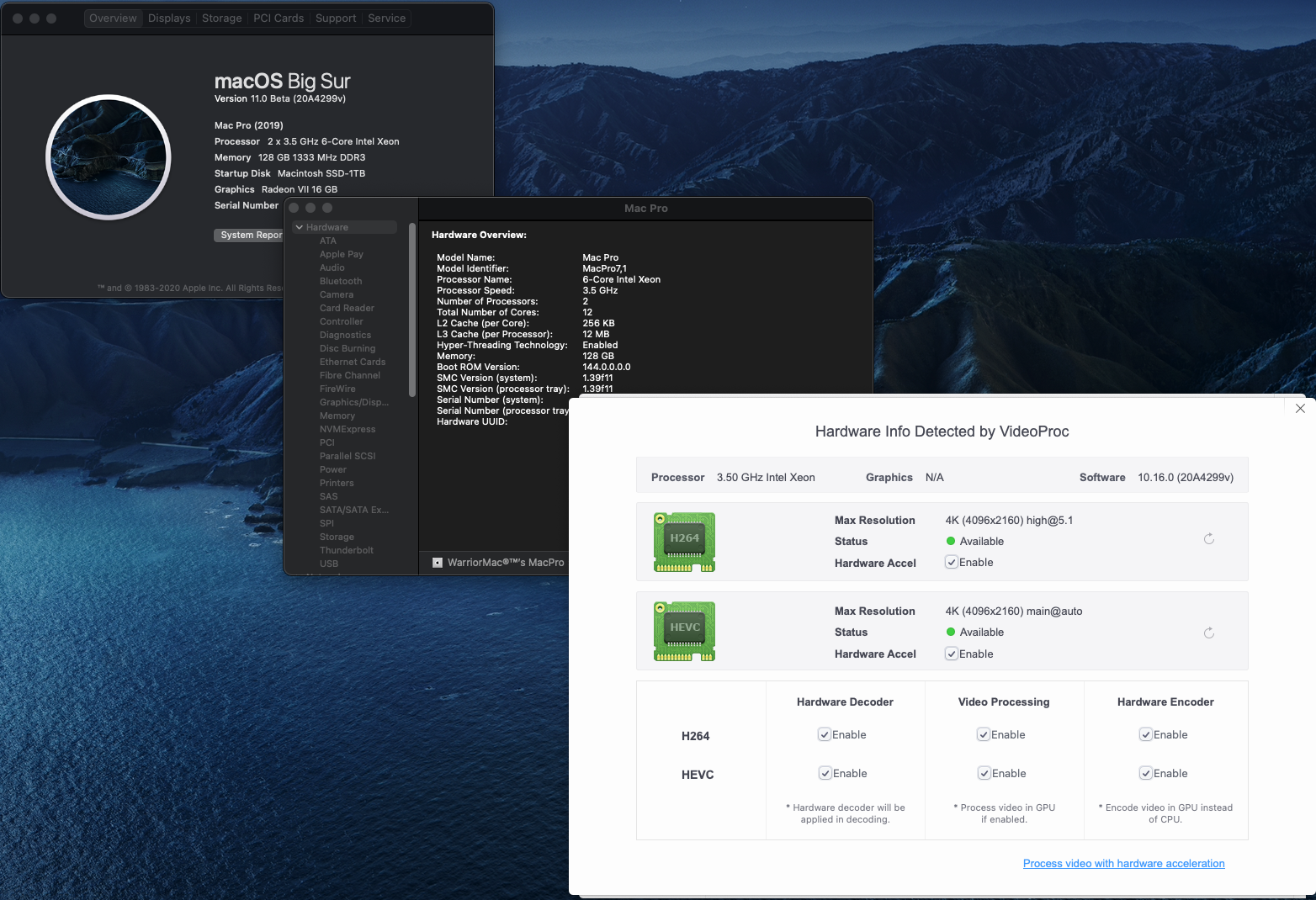Refresh the HEVC hardware status
Screen dimensions: 1316x900
(x=1208, y=633)
